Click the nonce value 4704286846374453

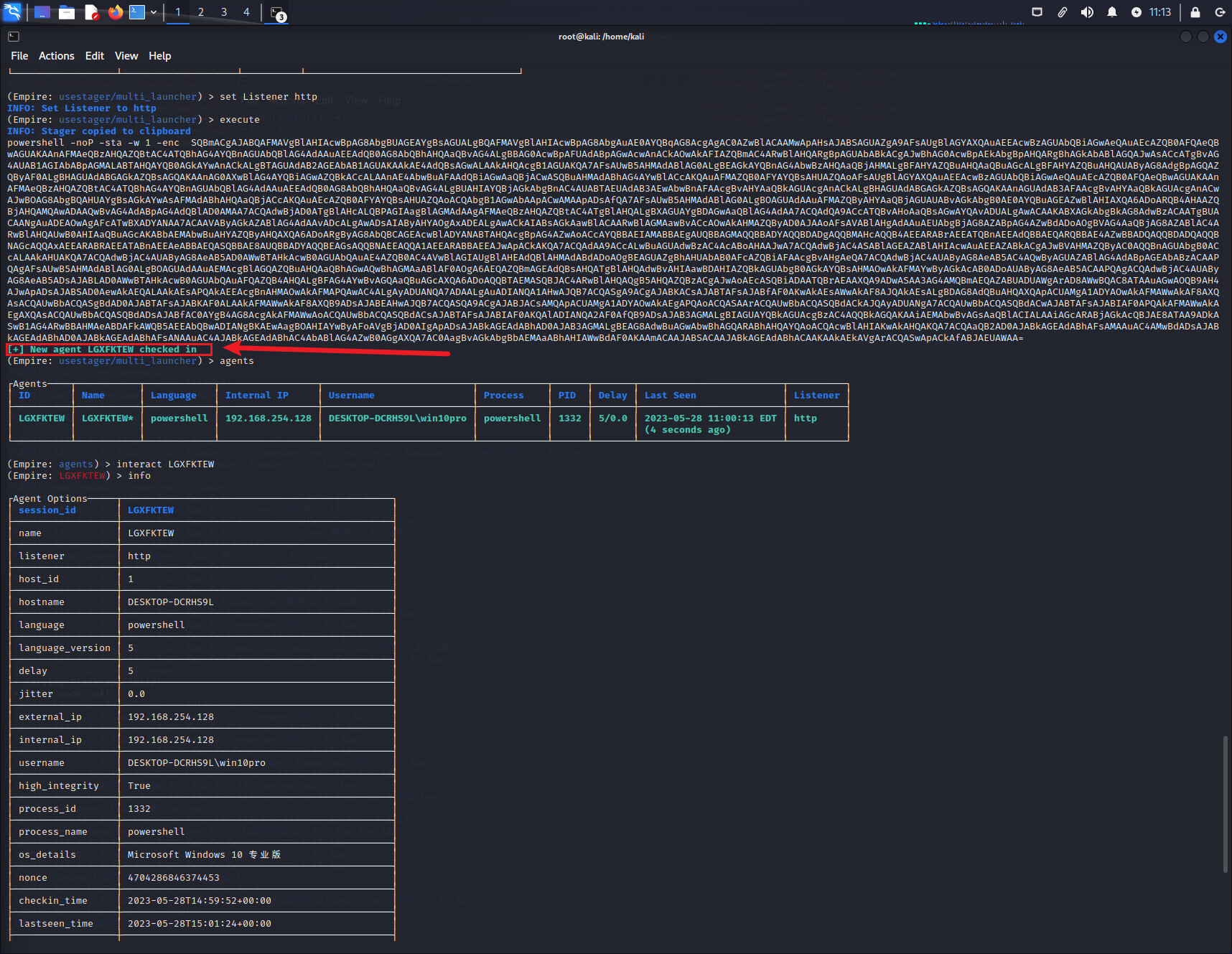(x=174, y=878)
